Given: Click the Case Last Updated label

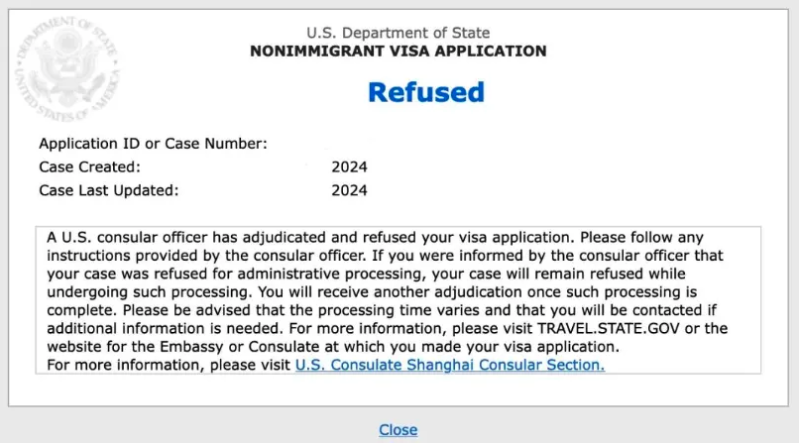Looking at the screenshot, I should coord(108,190).
